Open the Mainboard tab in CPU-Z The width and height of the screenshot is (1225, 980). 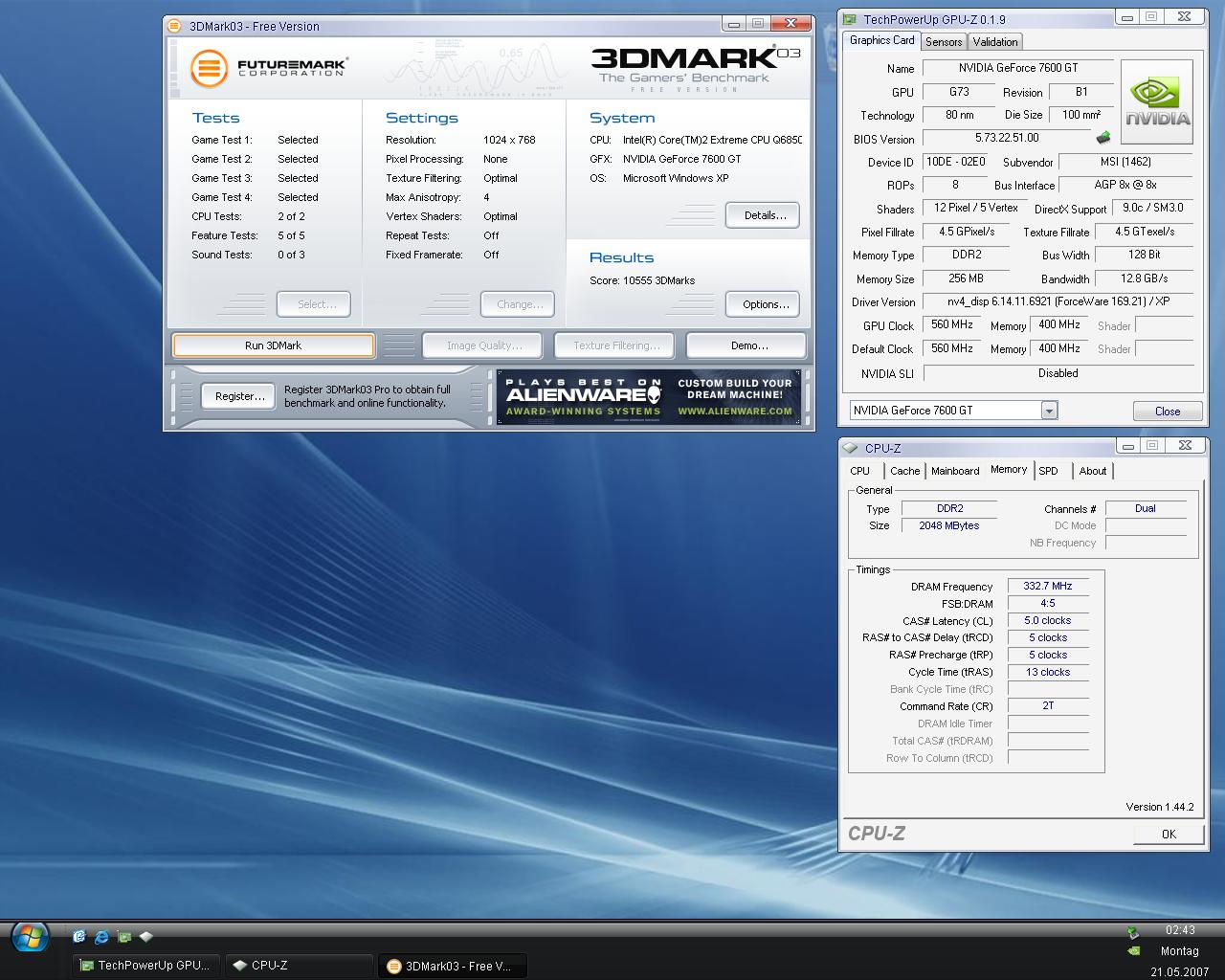(x=955, y=471)
